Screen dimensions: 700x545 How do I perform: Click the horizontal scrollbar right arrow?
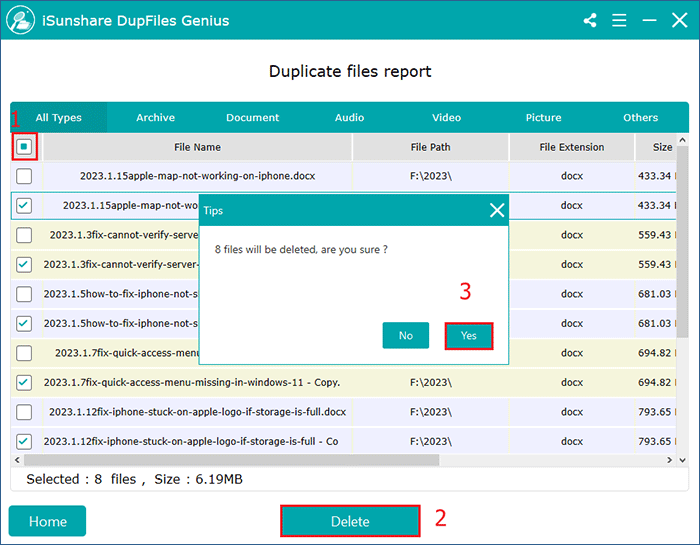coord(669,460)
